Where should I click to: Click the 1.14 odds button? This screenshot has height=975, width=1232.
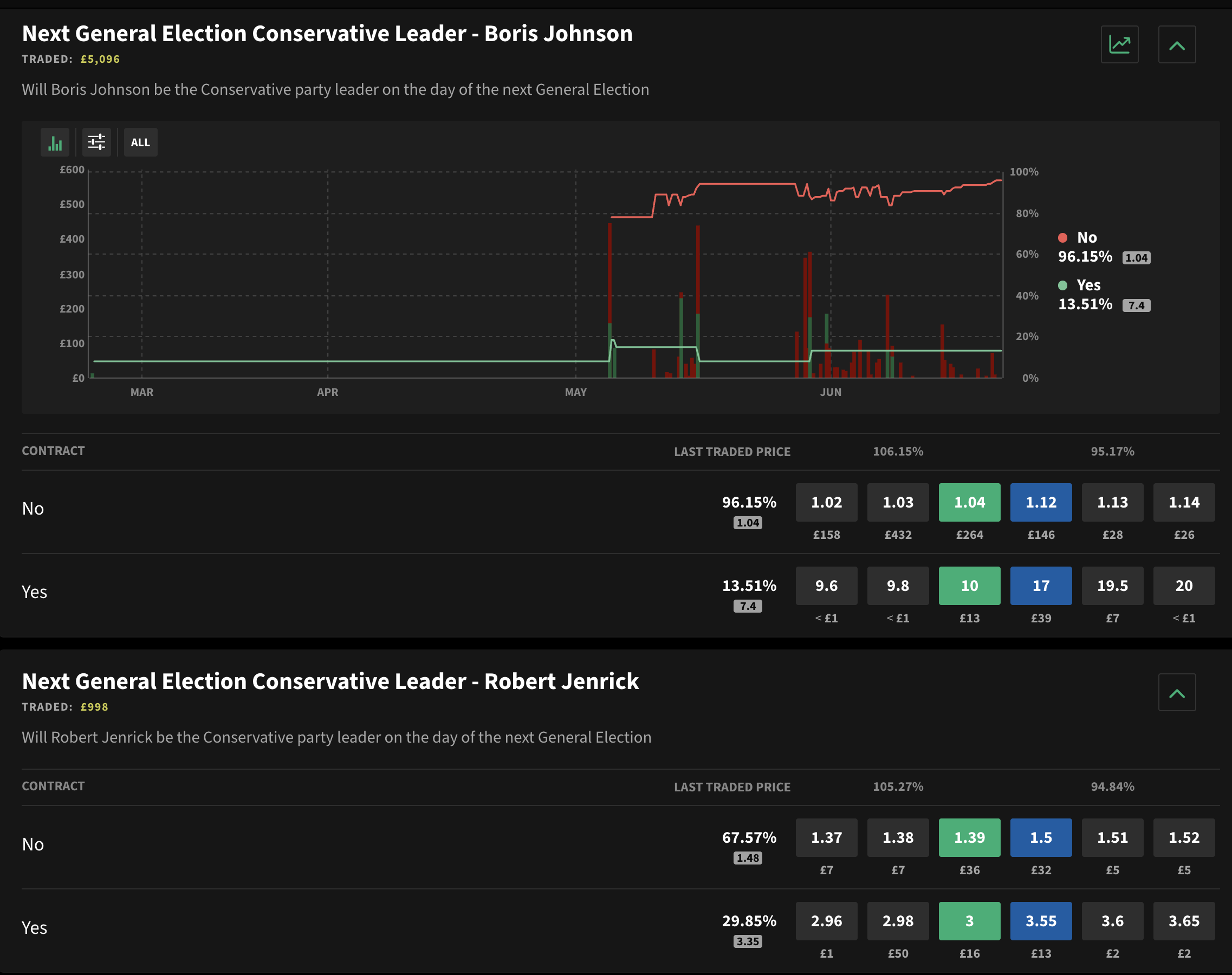(1184, 502)
